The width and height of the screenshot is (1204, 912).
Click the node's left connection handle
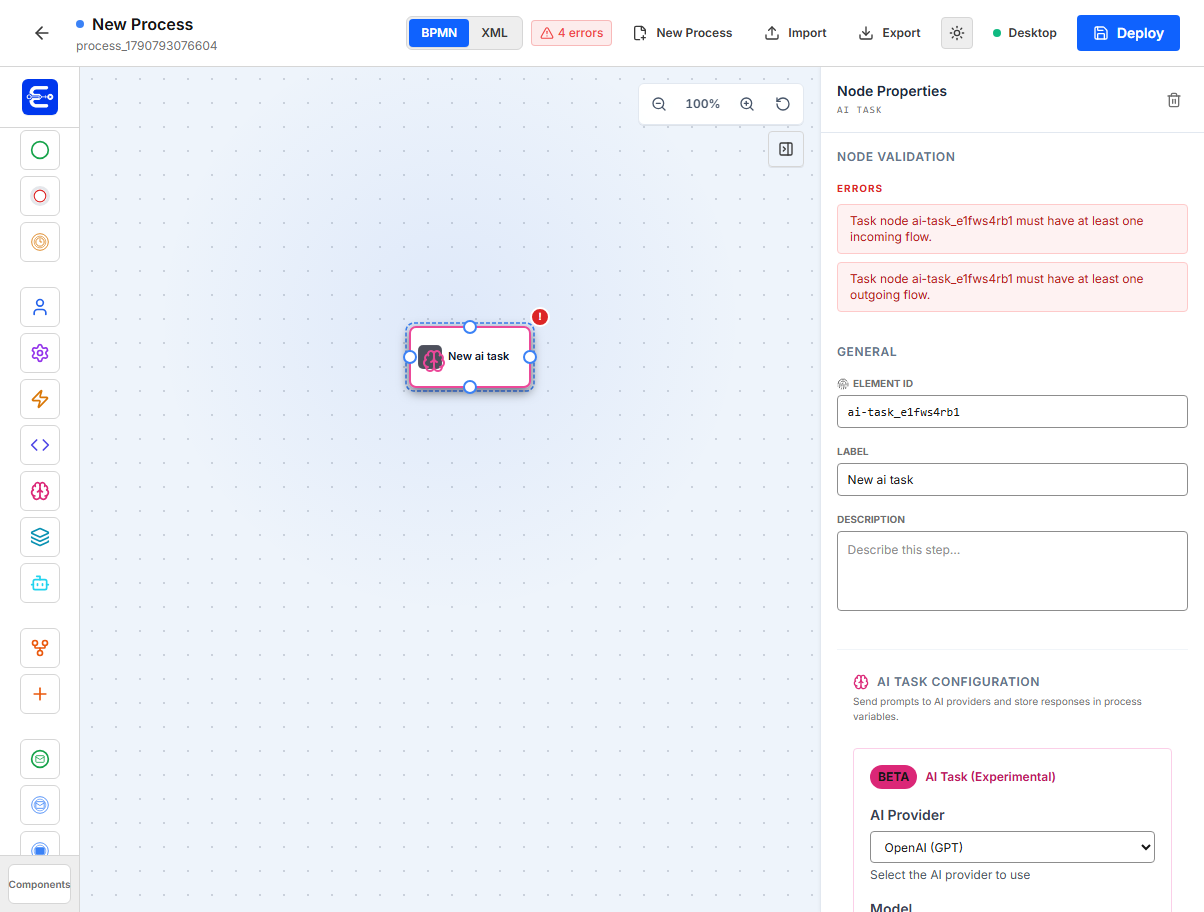click(x=409, y=357)
